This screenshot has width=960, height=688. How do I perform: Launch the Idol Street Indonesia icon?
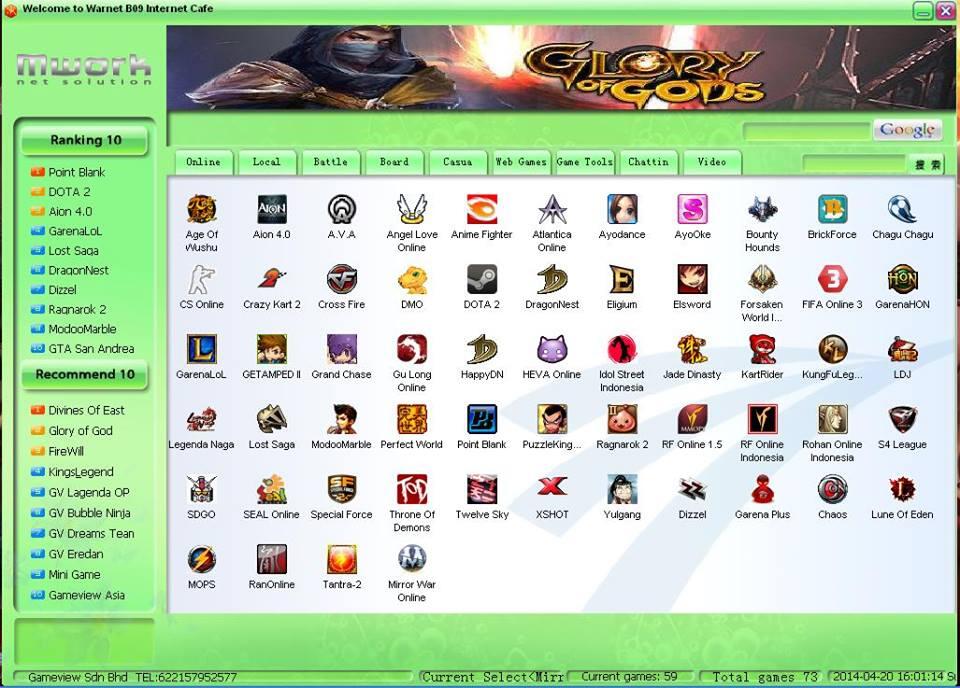point(622,350)
